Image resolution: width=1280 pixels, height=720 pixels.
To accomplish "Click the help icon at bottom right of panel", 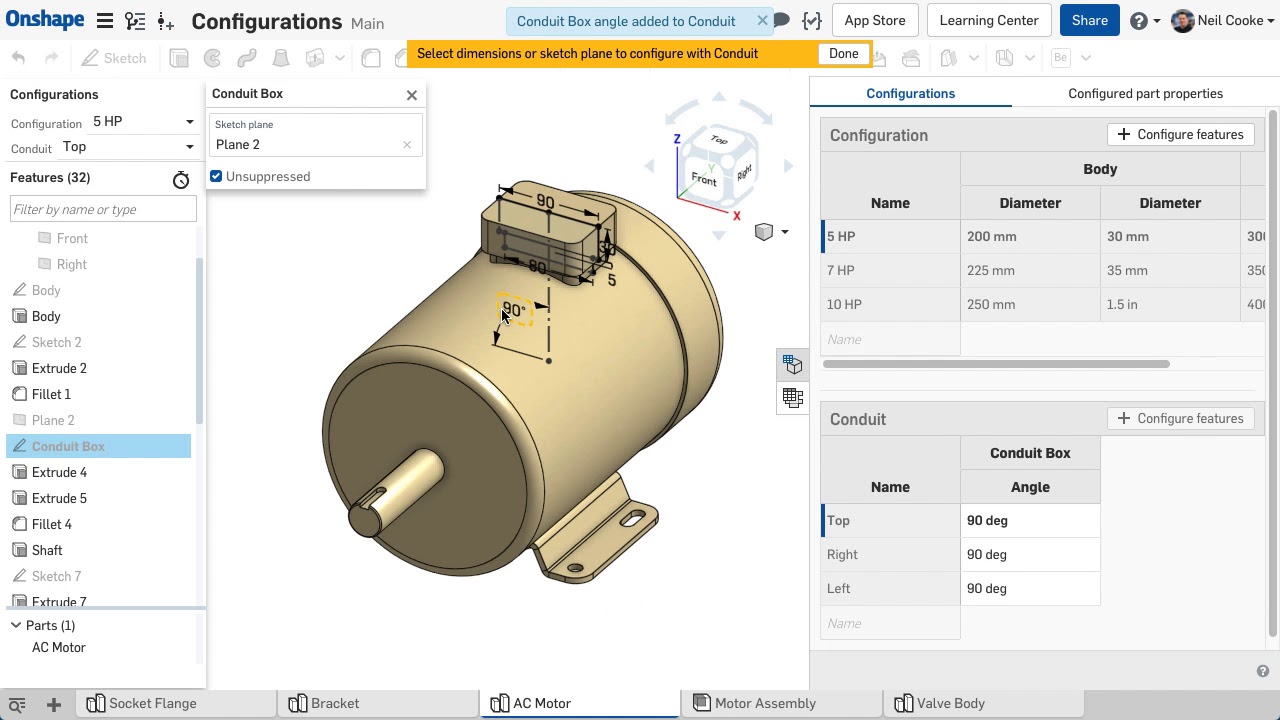I will pos(1263,672).
